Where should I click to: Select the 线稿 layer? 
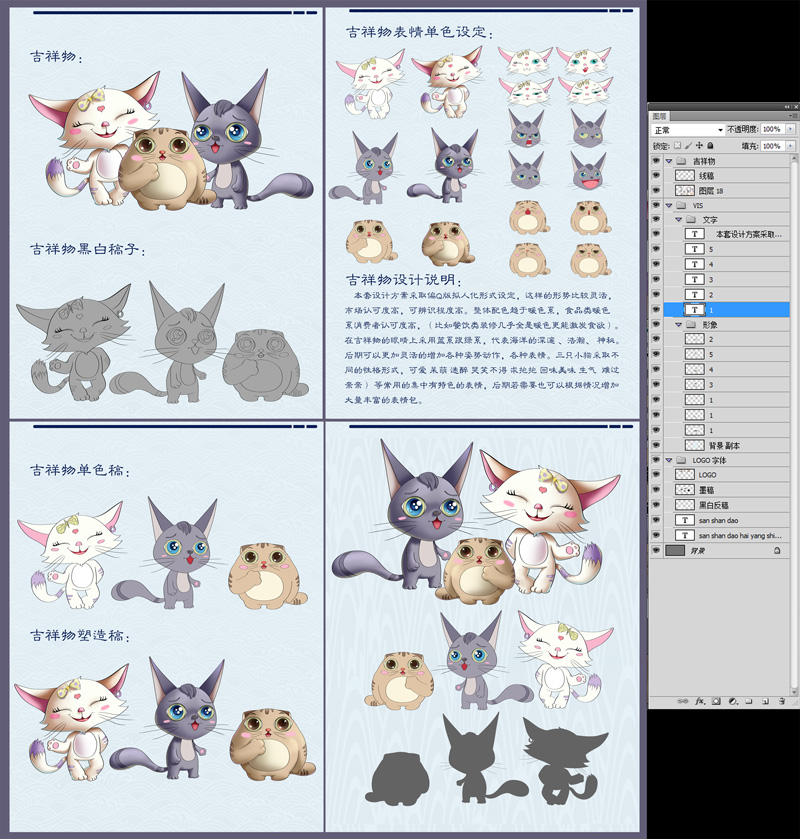pos(727,176)
